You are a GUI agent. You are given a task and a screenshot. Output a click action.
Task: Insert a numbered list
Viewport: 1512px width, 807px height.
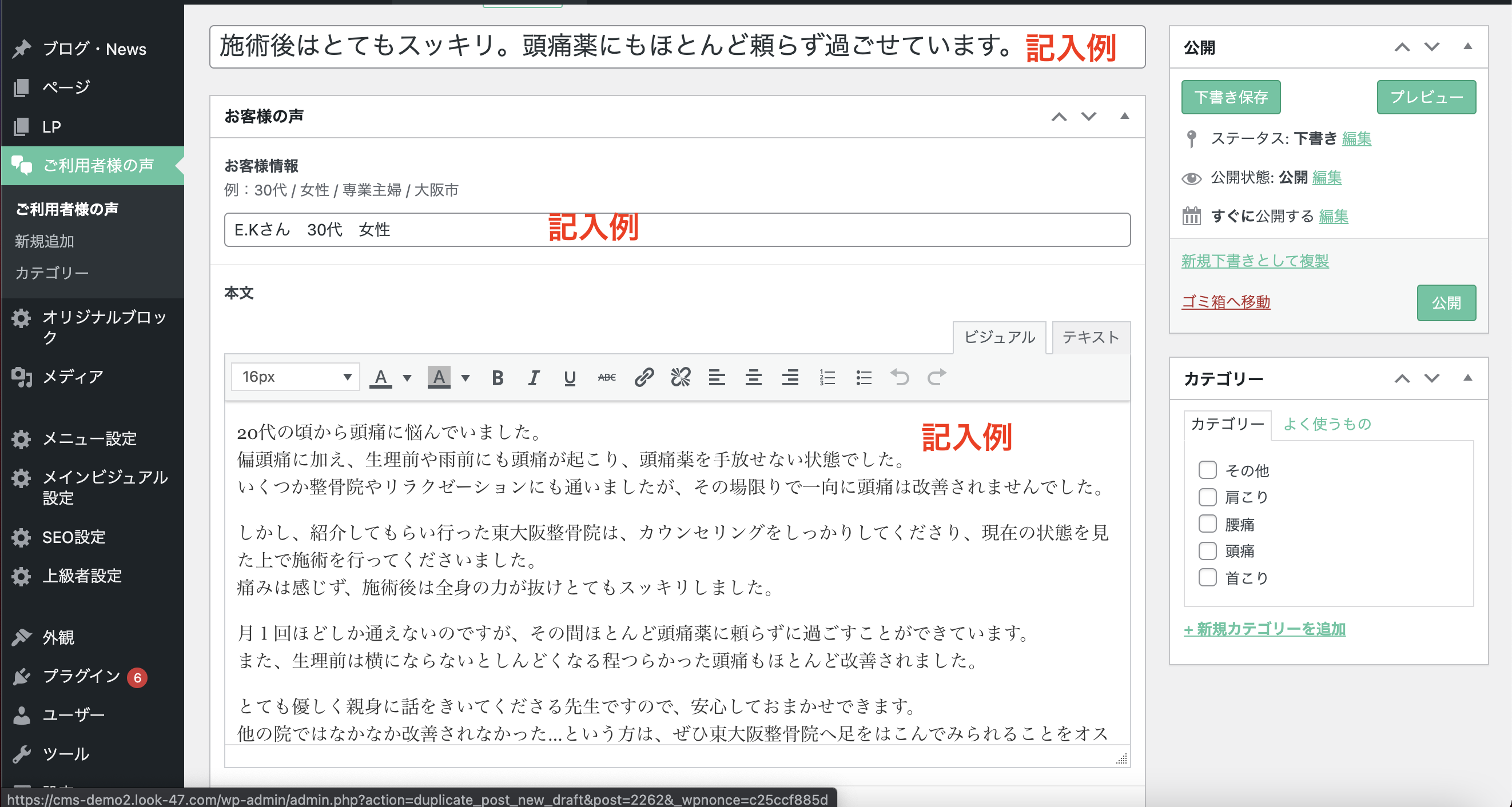[x=826, y=377]
